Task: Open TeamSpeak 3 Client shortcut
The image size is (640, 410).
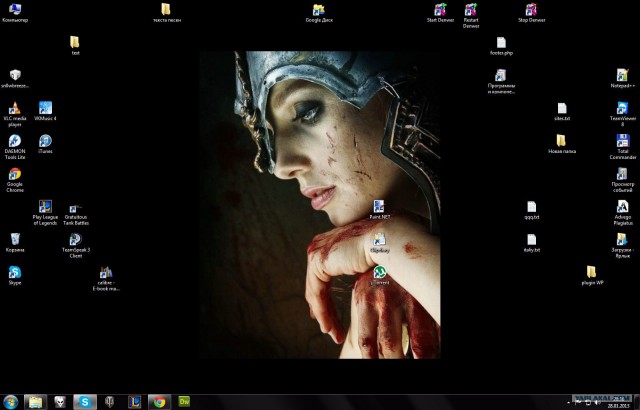Action: pyautogui.click(x=75, y=240)
